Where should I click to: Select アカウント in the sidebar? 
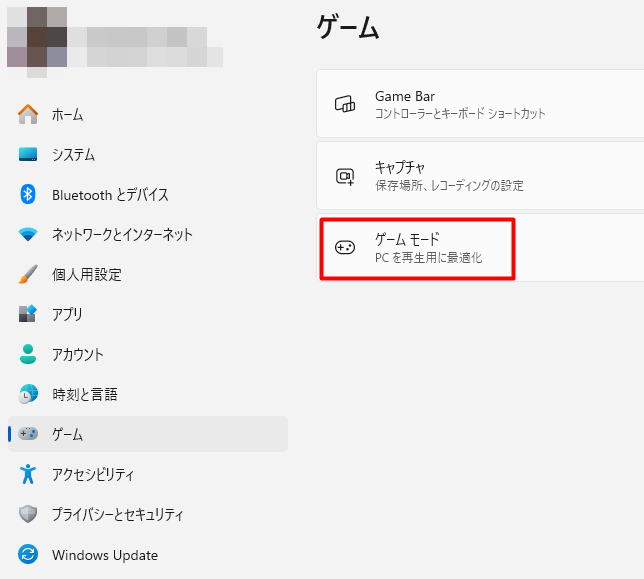coord(148,354)
